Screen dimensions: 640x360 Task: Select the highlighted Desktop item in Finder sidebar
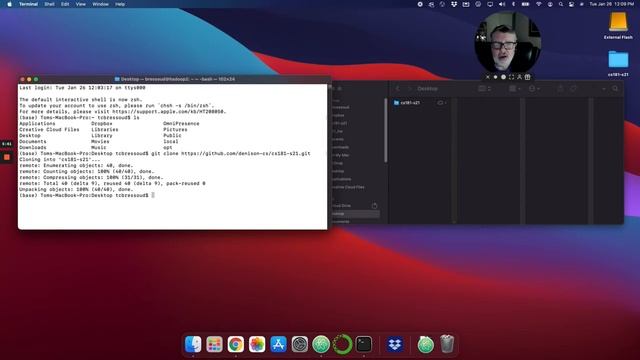click(355, 213)
